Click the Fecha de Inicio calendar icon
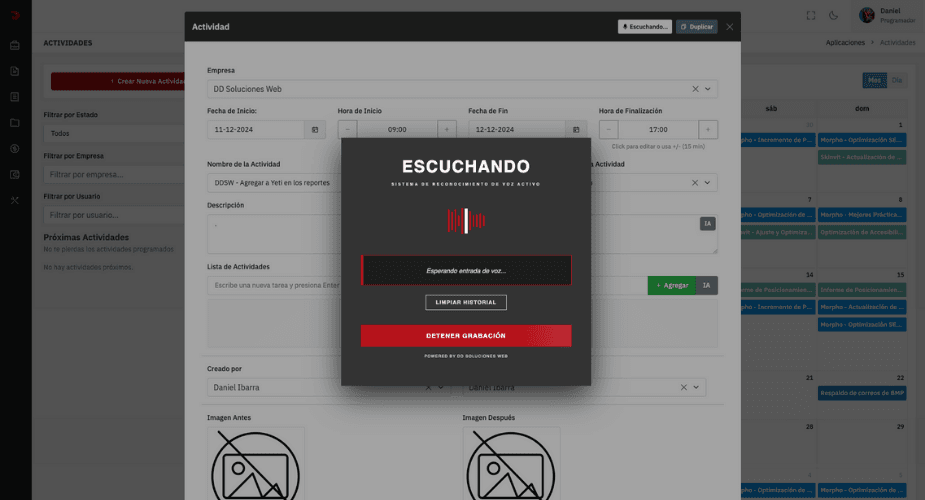Viewport: 925px width, 500px height. [314, 130]
